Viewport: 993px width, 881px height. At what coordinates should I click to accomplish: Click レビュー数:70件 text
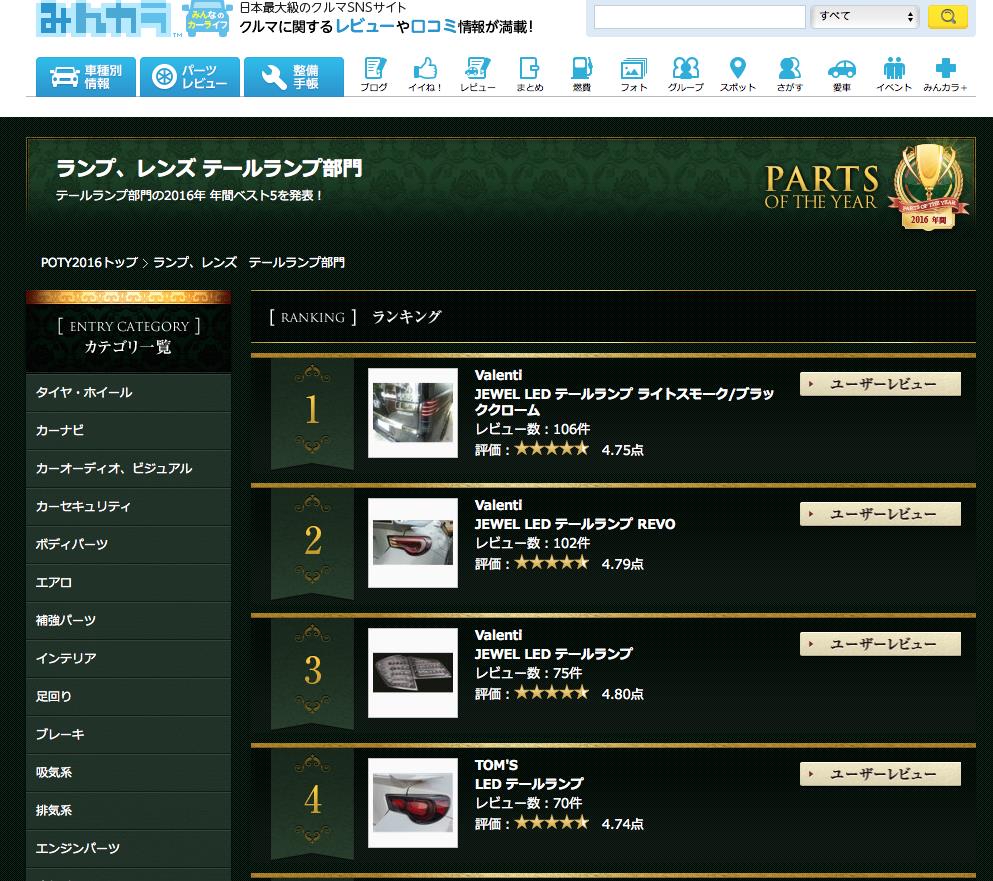point(529,803)
